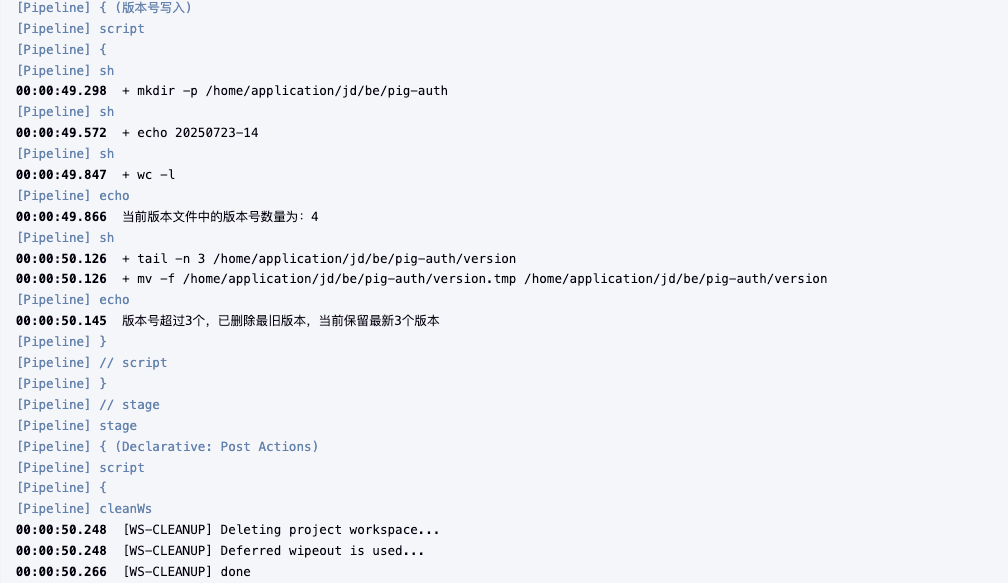This screenshot has width=1008, height=583.
Task: Click the Pipeline // script line
Action: pyautogui.click(x=92, y=363)
